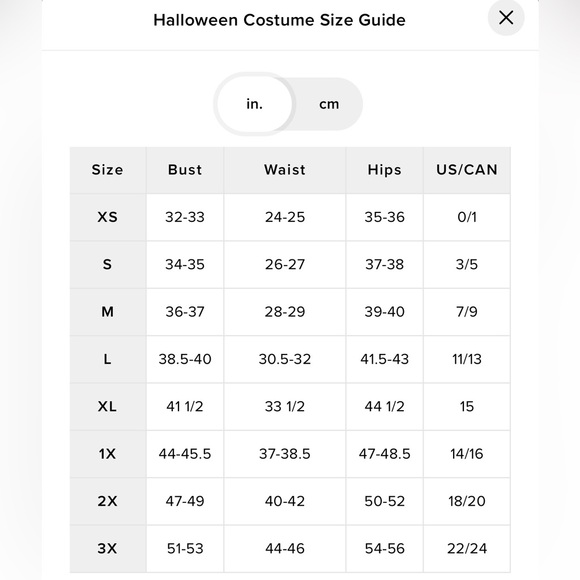Select the 3X size row label
The image size is (580, 580).
(108, 549)
